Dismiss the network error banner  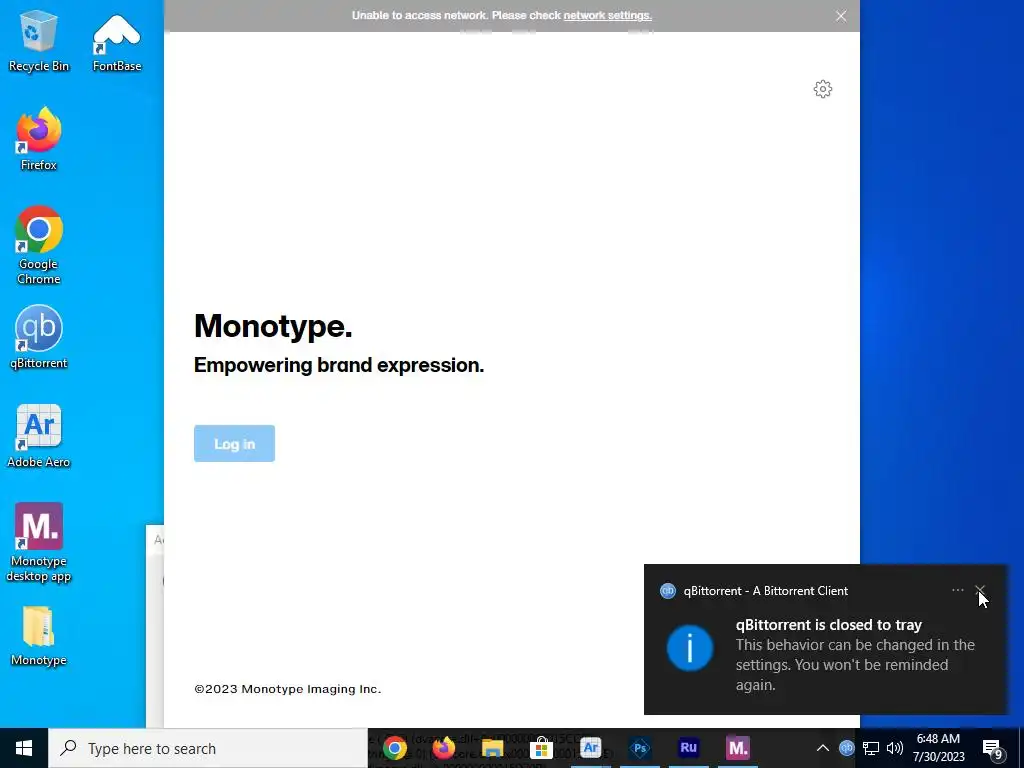[841, 16]
